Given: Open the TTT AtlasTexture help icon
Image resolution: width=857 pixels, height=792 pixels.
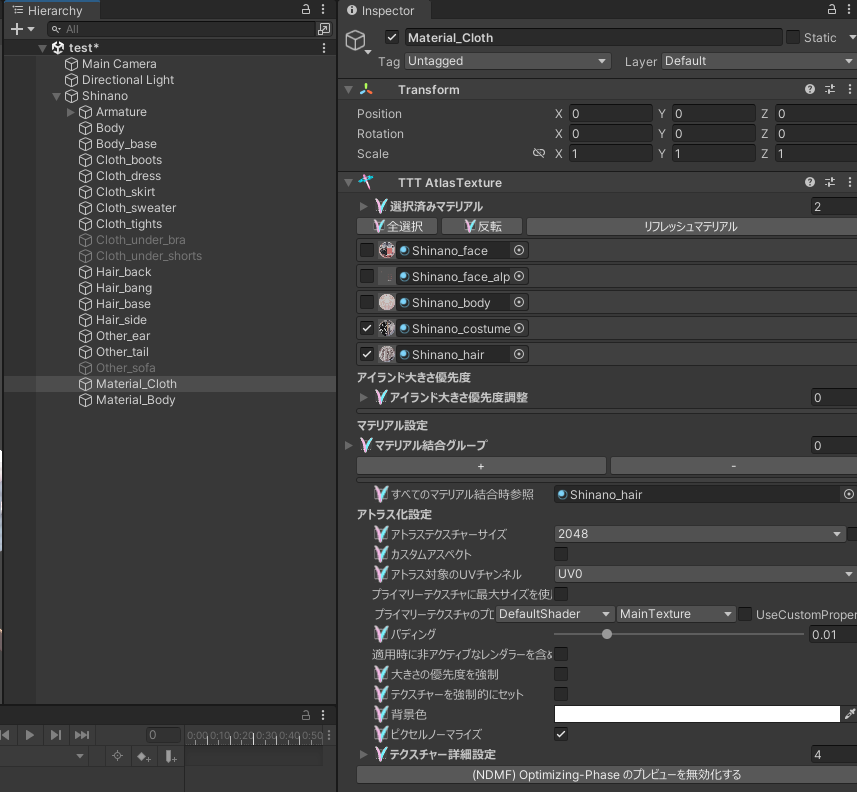Looking at the screenshot, I should click(809, 182).
